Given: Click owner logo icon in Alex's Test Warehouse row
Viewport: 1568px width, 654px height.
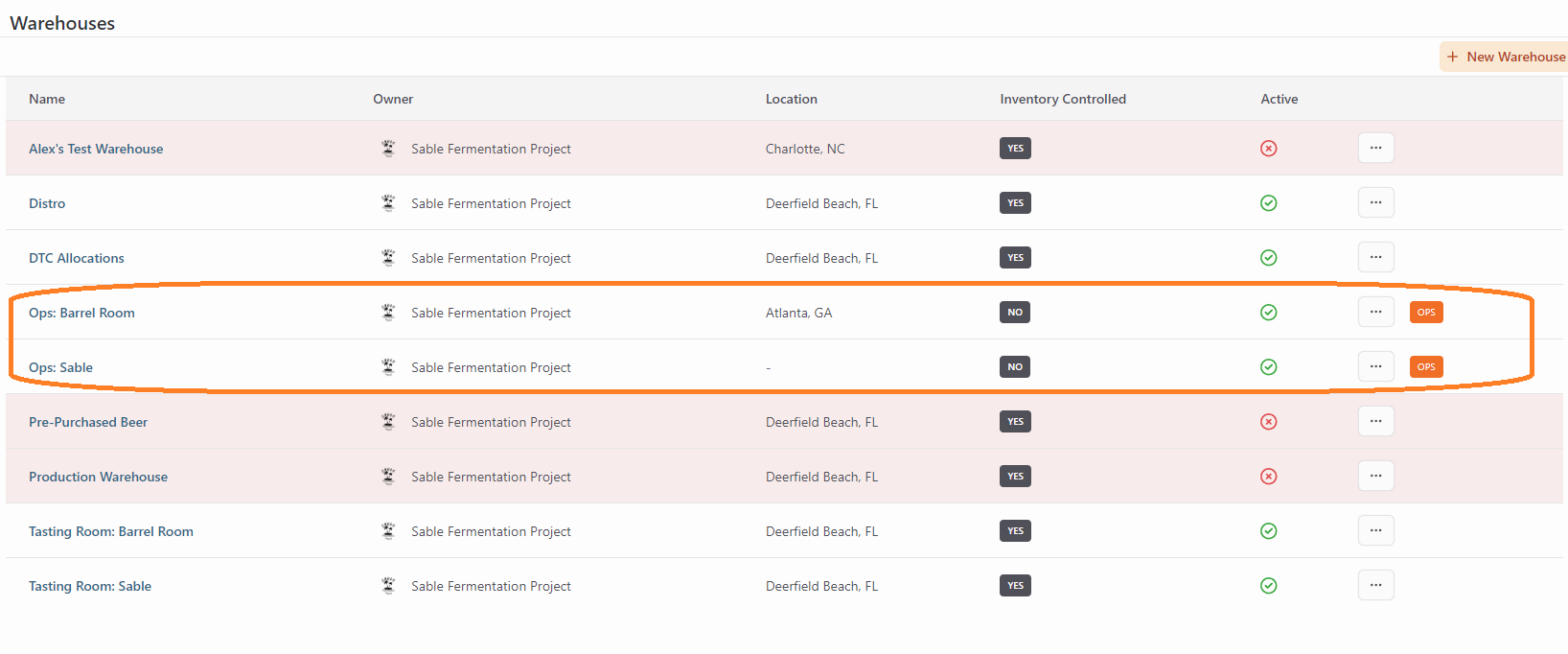Looking at the screenshot, I should pos(388,148).
